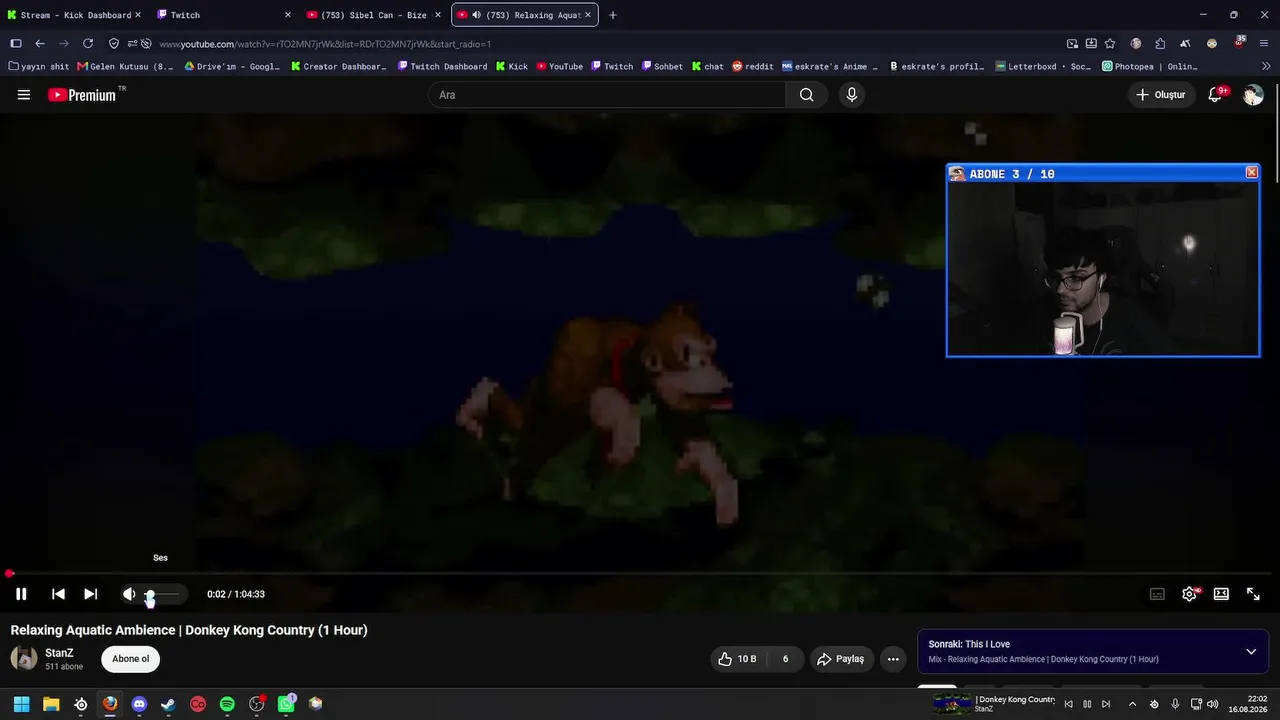This screenshot has width=1280, height=720.
Task: Toggle theater mode on the player
Action: (1221, 594)
